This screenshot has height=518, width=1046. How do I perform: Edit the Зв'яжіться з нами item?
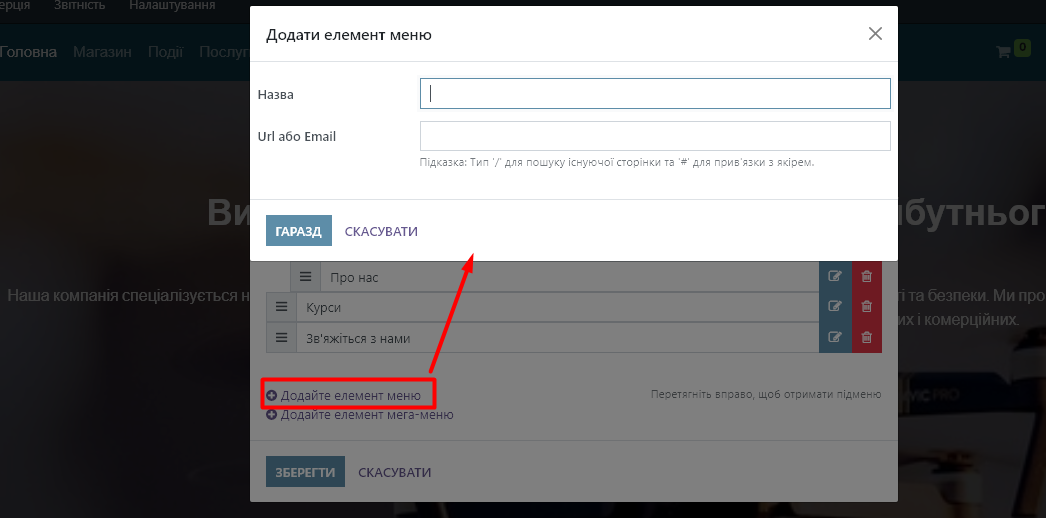tap(835, 337)
